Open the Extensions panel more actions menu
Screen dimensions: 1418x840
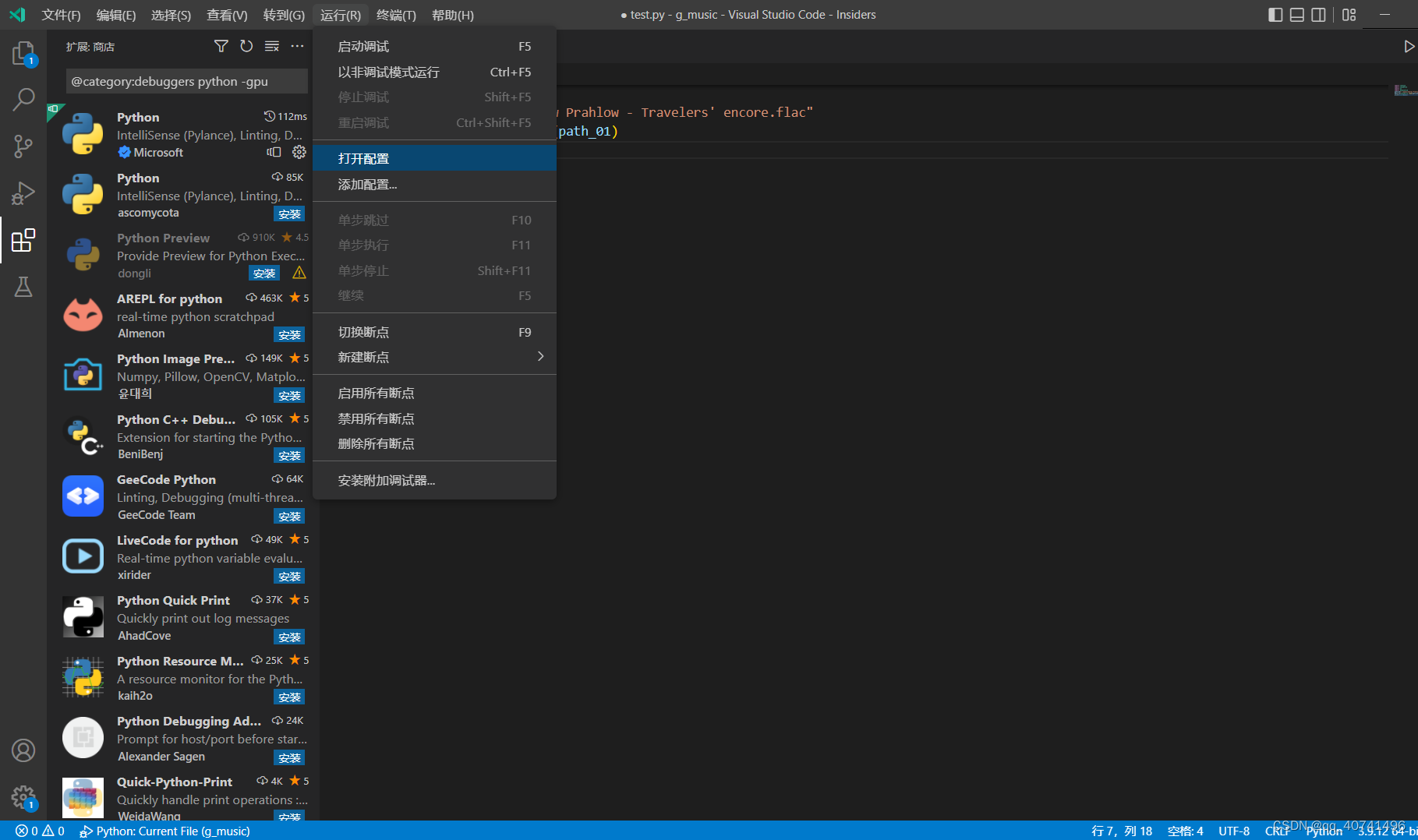[297, 46]
